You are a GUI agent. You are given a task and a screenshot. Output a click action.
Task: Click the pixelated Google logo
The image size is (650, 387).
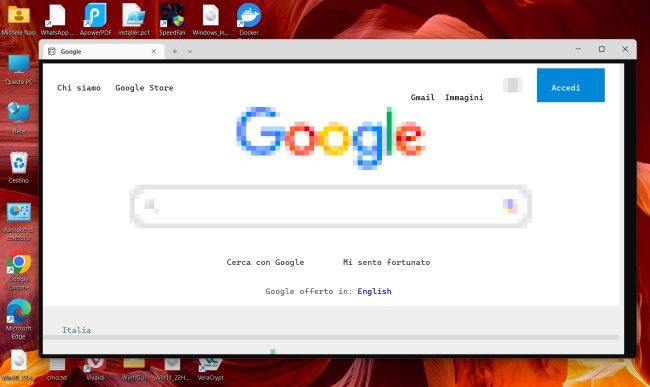[331, 138]
